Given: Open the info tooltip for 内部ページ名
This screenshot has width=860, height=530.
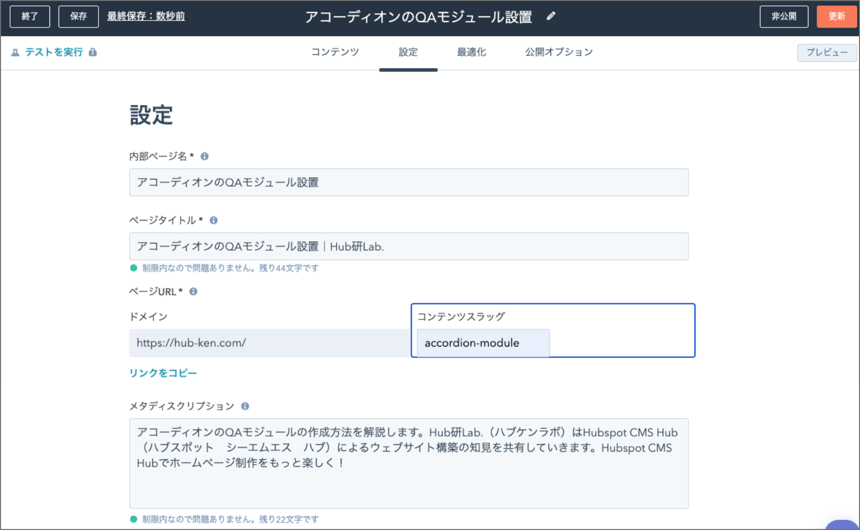Looking at the screenshot, I should point(205,156).
